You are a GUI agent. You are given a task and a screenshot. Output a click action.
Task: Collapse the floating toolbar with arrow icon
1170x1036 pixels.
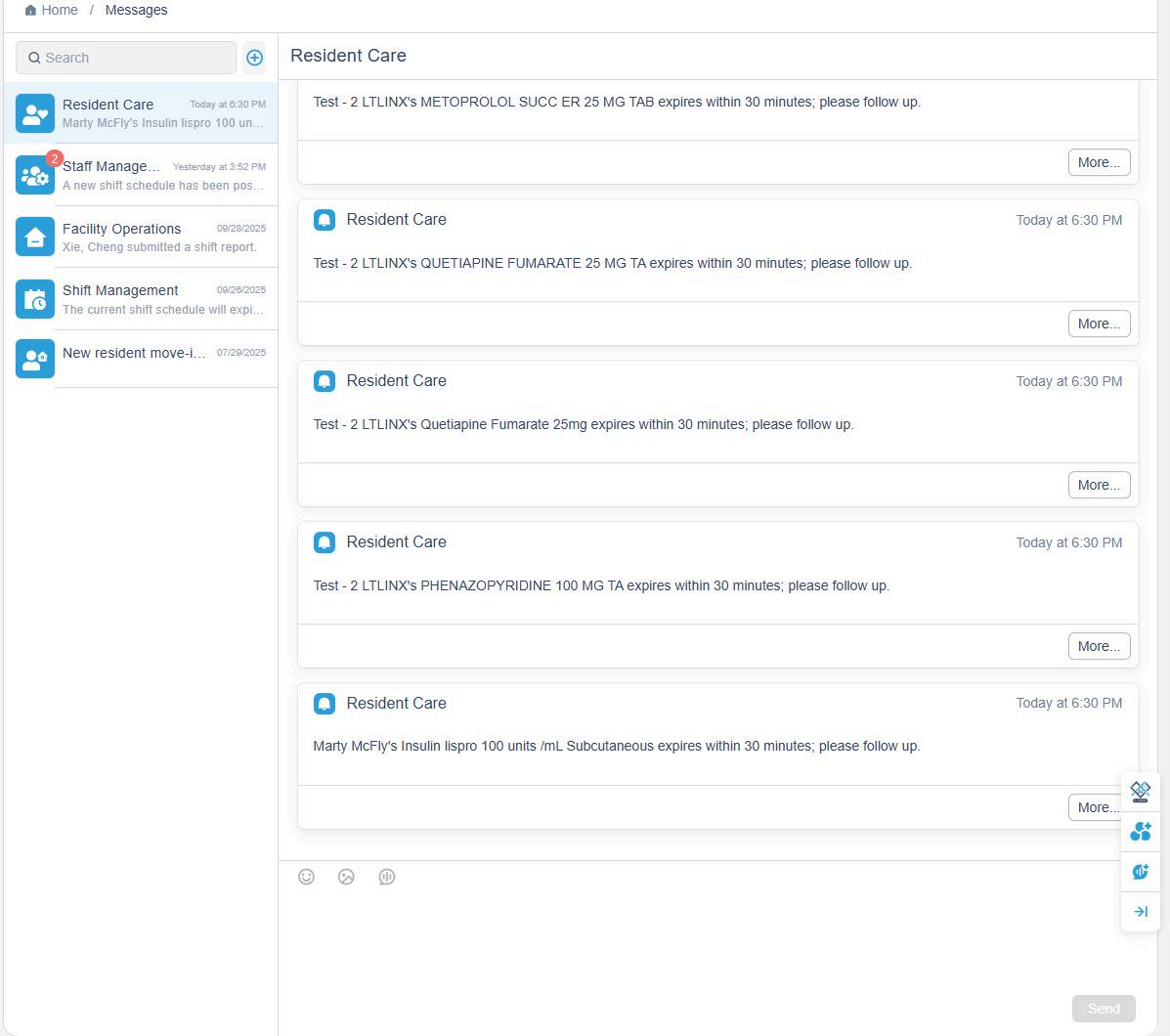[x=1140, y=912]
